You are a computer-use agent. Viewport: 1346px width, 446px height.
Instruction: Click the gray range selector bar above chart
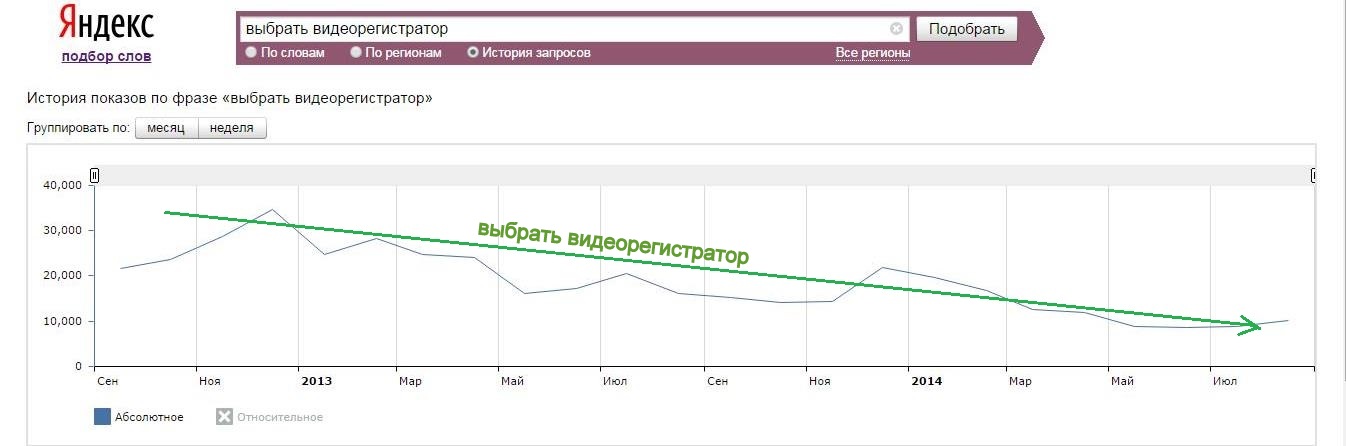703,176
